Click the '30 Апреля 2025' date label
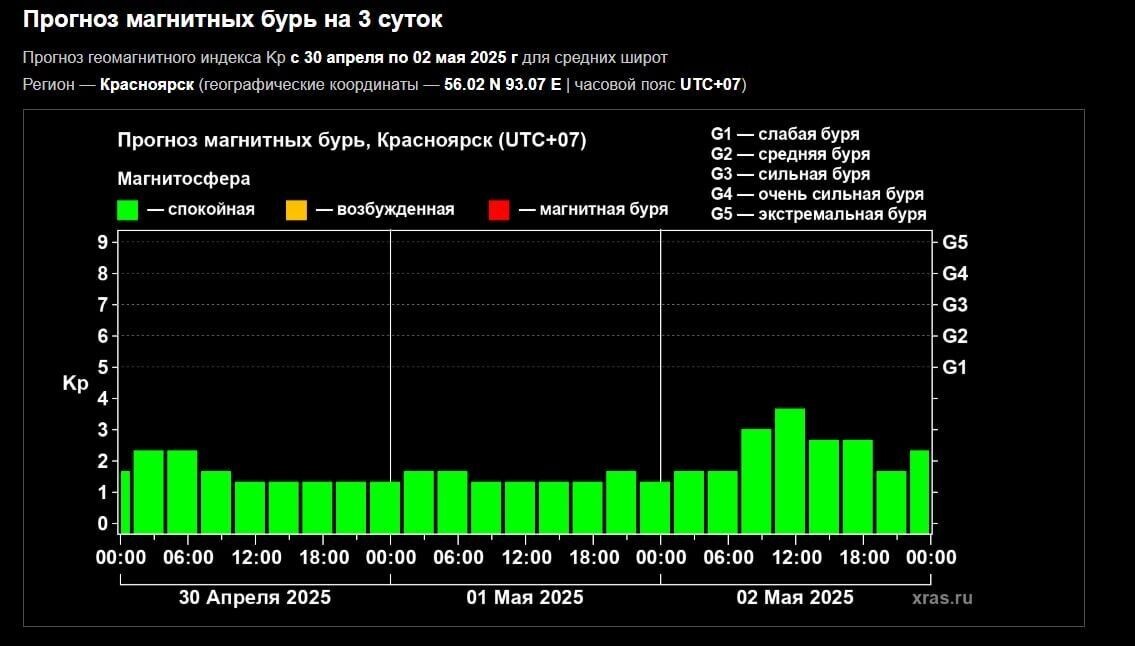This screenshot has height=646, width=1135. (255, 597)
